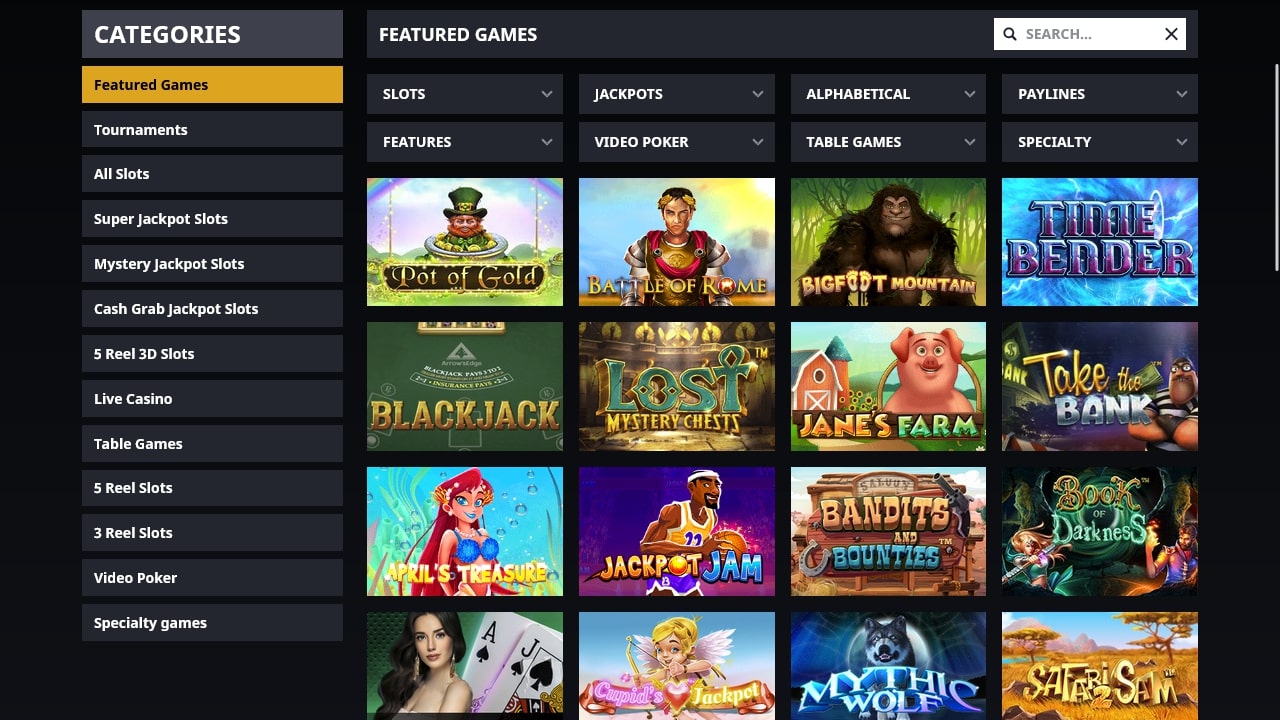Open the Bigfoot Mountain game

(x=888, y=242)
